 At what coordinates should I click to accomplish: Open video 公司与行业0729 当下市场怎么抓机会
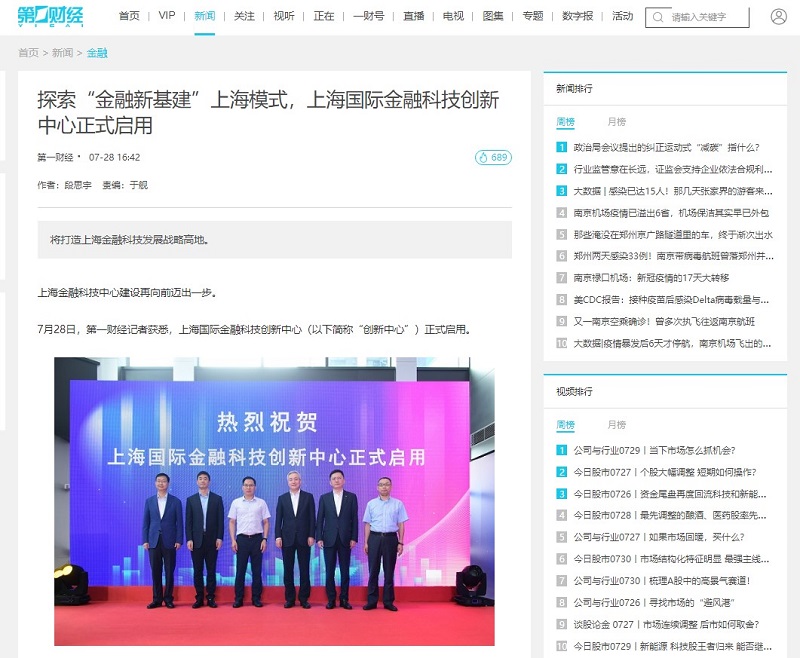pos(654,450)
